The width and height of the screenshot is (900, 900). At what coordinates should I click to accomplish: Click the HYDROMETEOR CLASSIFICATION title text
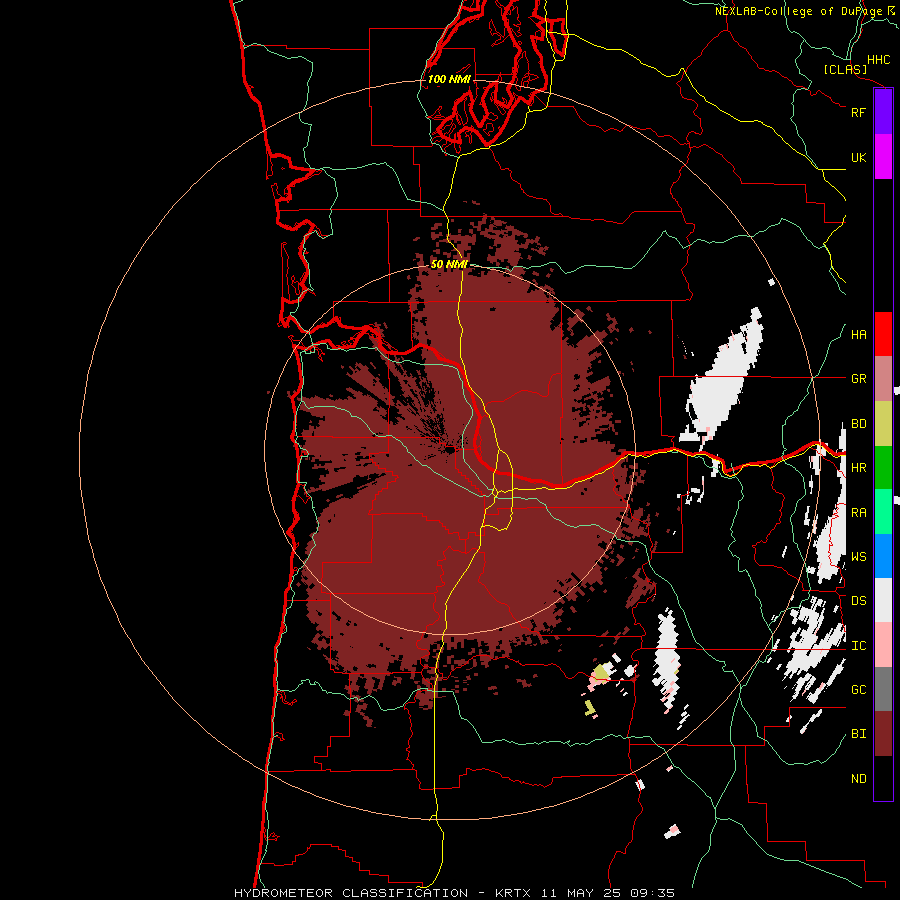pos(351,893)
